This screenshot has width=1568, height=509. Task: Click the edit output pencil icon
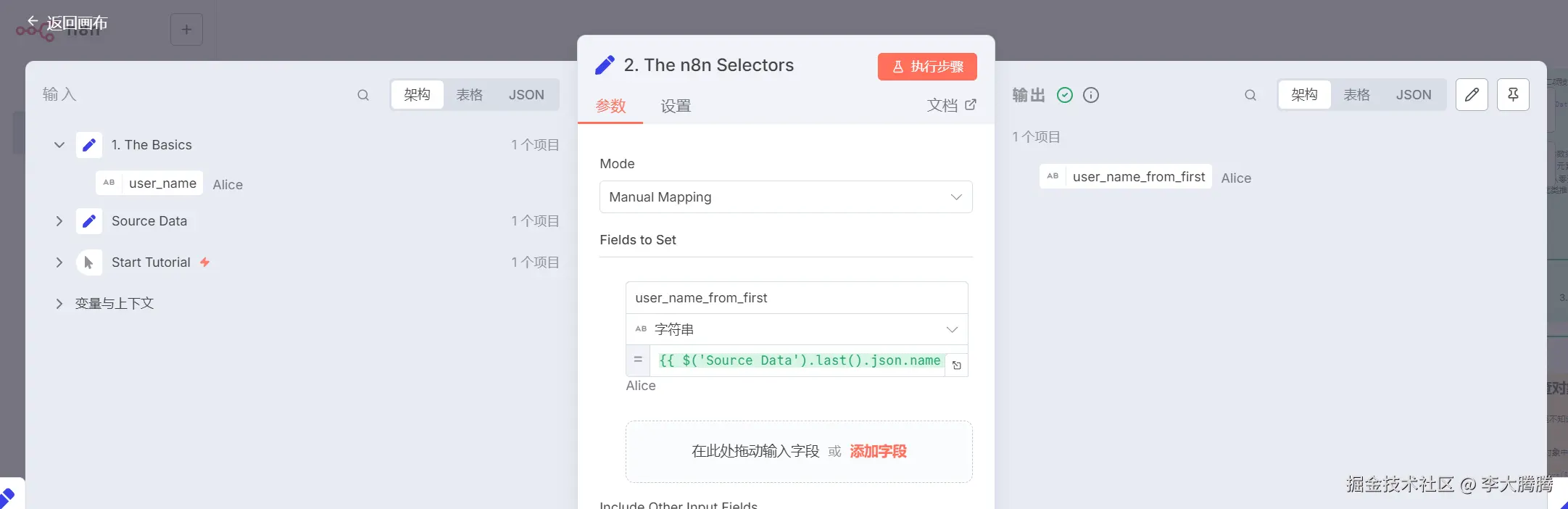pyautogui.click(x=1472, y=94)
